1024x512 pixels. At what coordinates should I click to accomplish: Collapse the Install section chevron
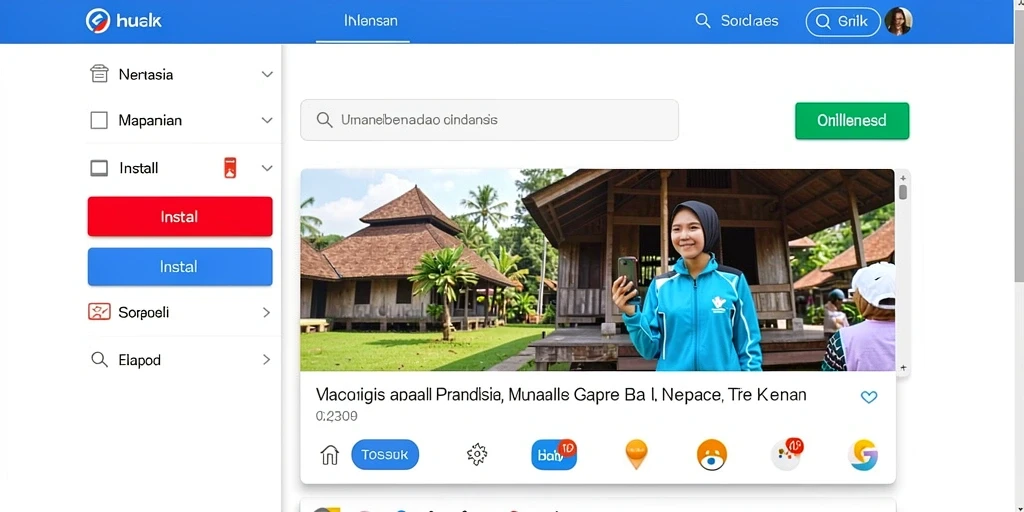267,168
